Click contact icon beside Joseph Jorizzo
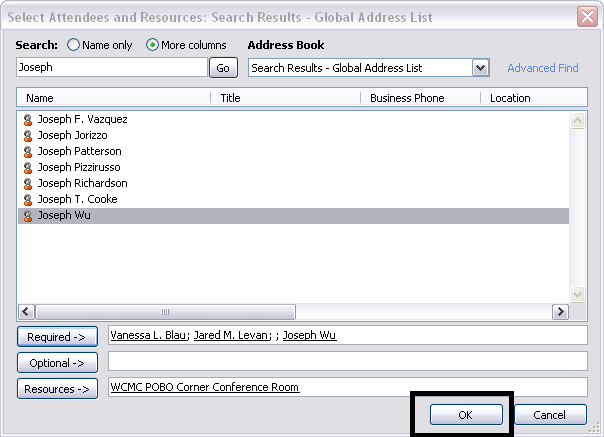The image size is (604, 437). pos(28,135)
